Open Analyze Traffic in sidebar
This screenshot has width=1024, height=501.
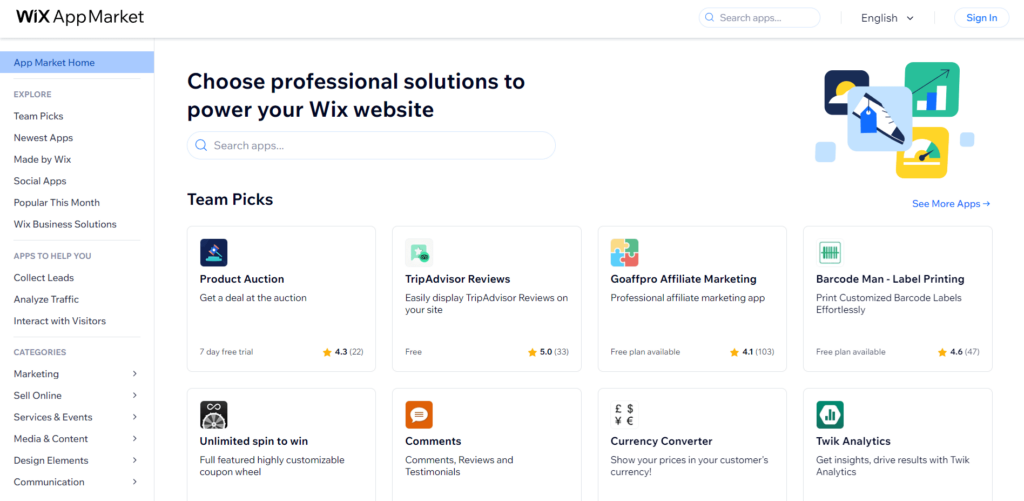46,299
